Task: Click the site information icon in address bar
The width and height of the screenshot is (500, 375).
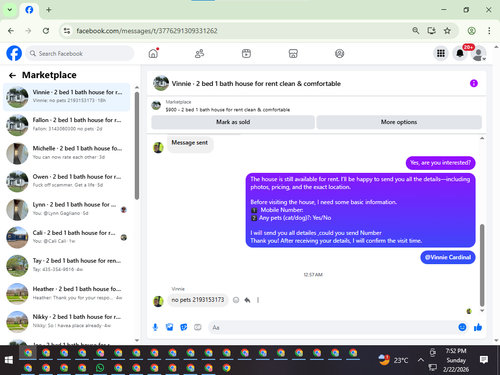Action: pos(67,31)
